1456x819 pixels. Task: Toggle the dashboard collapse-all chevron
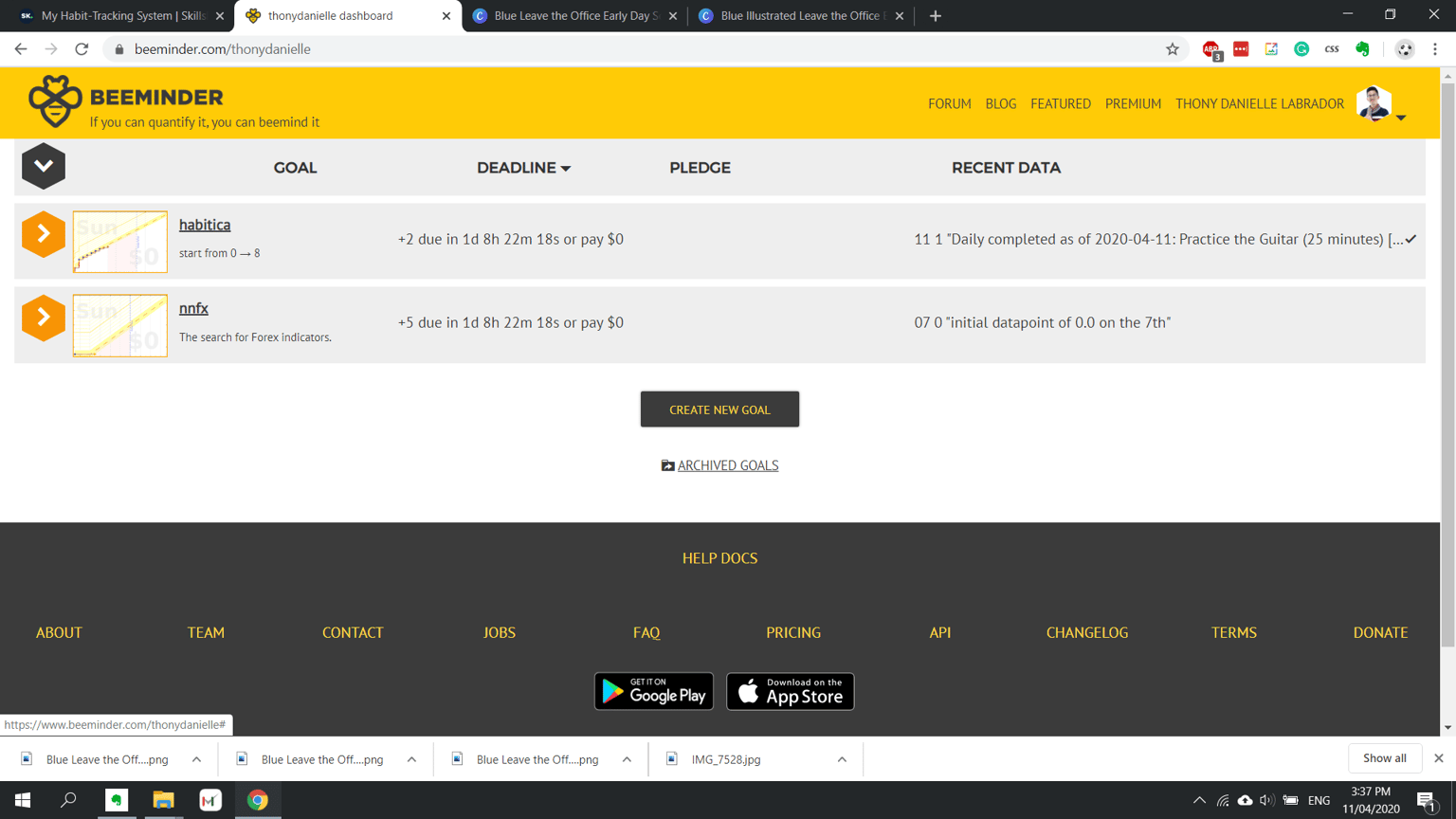[x=44, y=166]
